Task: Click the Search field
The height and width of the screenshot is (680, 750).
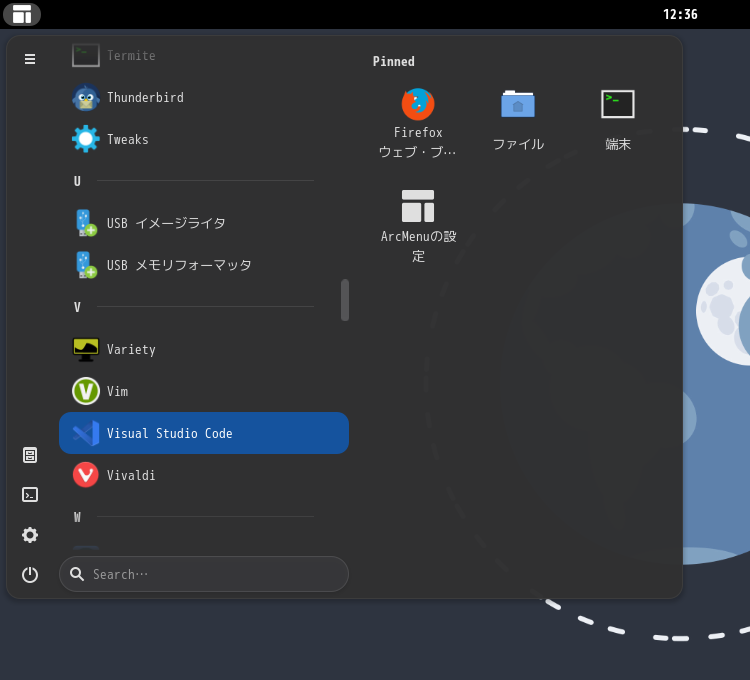Action: coord(204,574)
